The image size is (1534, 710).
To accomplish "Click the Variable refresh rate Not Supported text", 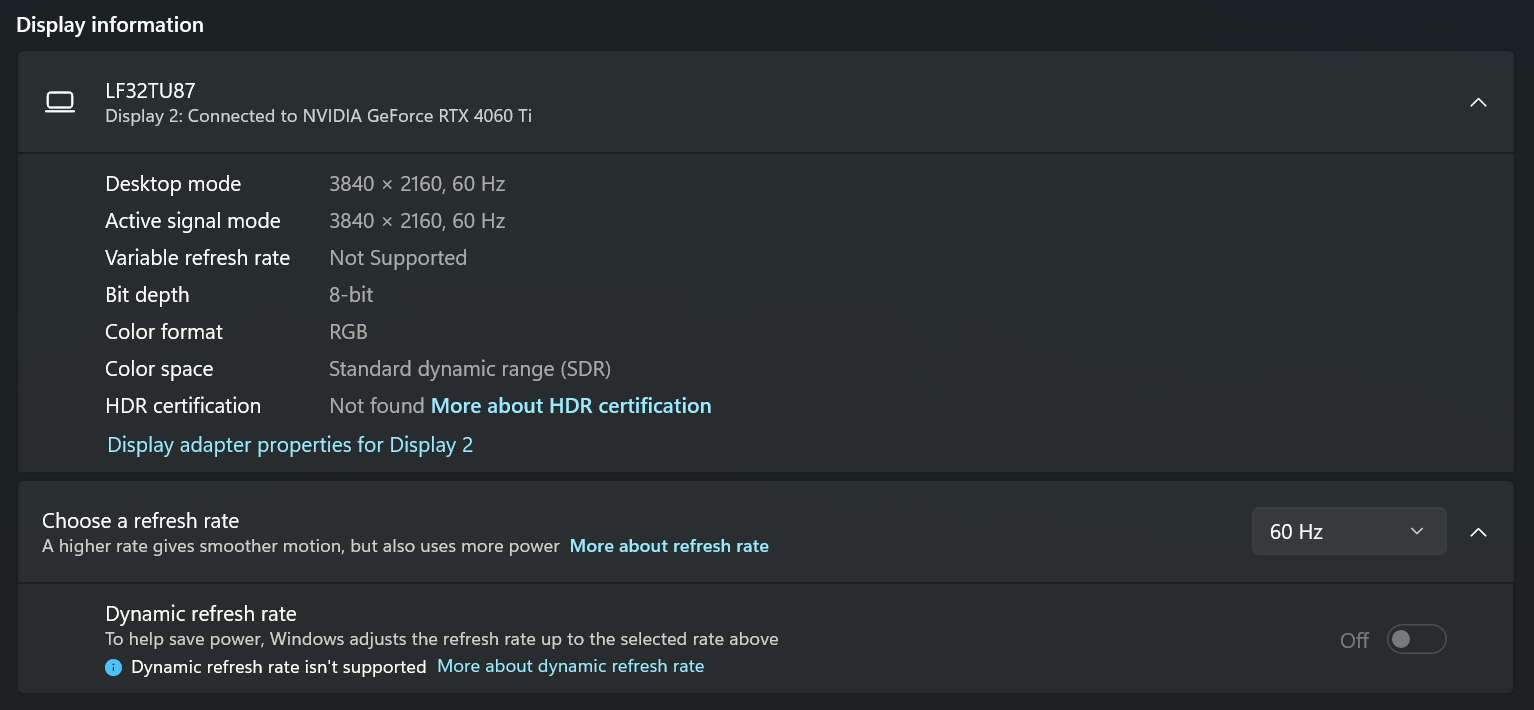I will pos(398,258).
